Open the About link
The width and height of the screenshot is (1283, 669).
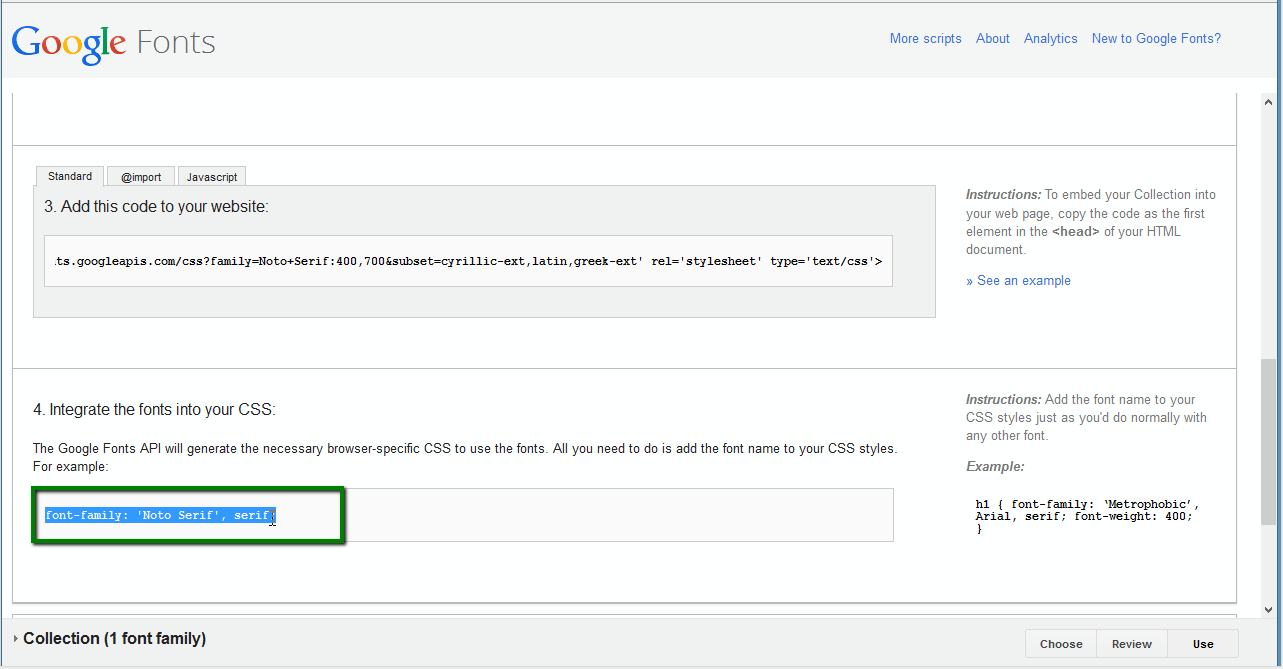[992, 39]
